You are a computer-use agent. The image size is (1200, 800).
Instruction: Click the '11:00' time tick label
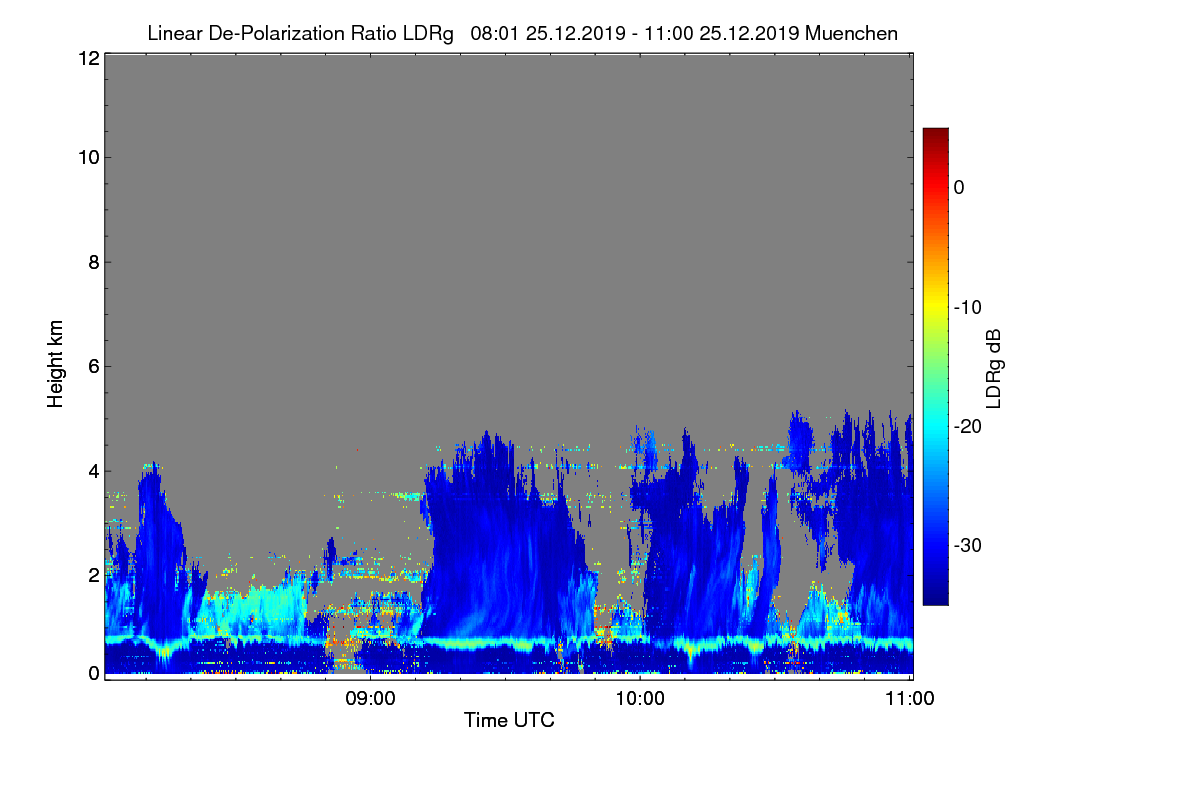pyautogui.click(x=910, y=699)
